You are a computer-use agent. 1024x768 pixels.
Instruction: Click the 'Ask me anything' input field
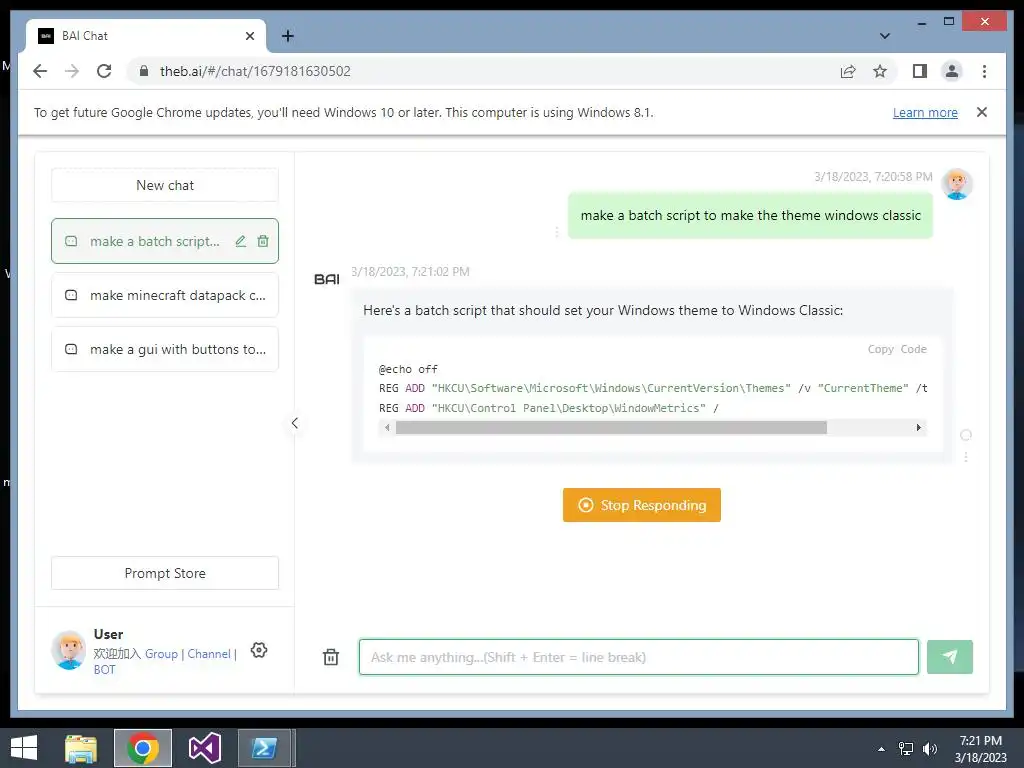coord(639,657)
